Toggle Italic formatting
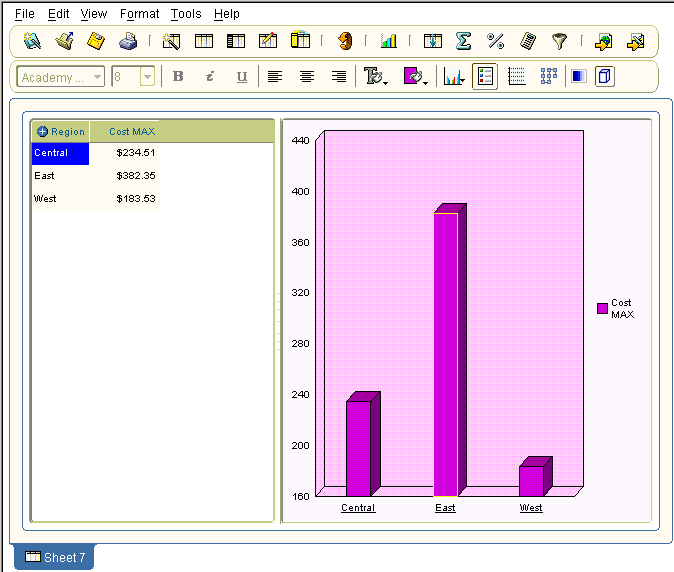Image resolution: width=674 pixels, height=572 pixels. [x=210, y=77]
